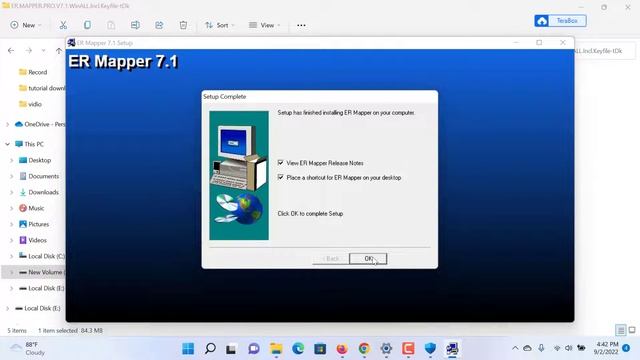Click the Rename icon in Explorer toolbar
Image resolution: width=640 pixels, height=360 pixels.
coord(135,25)
